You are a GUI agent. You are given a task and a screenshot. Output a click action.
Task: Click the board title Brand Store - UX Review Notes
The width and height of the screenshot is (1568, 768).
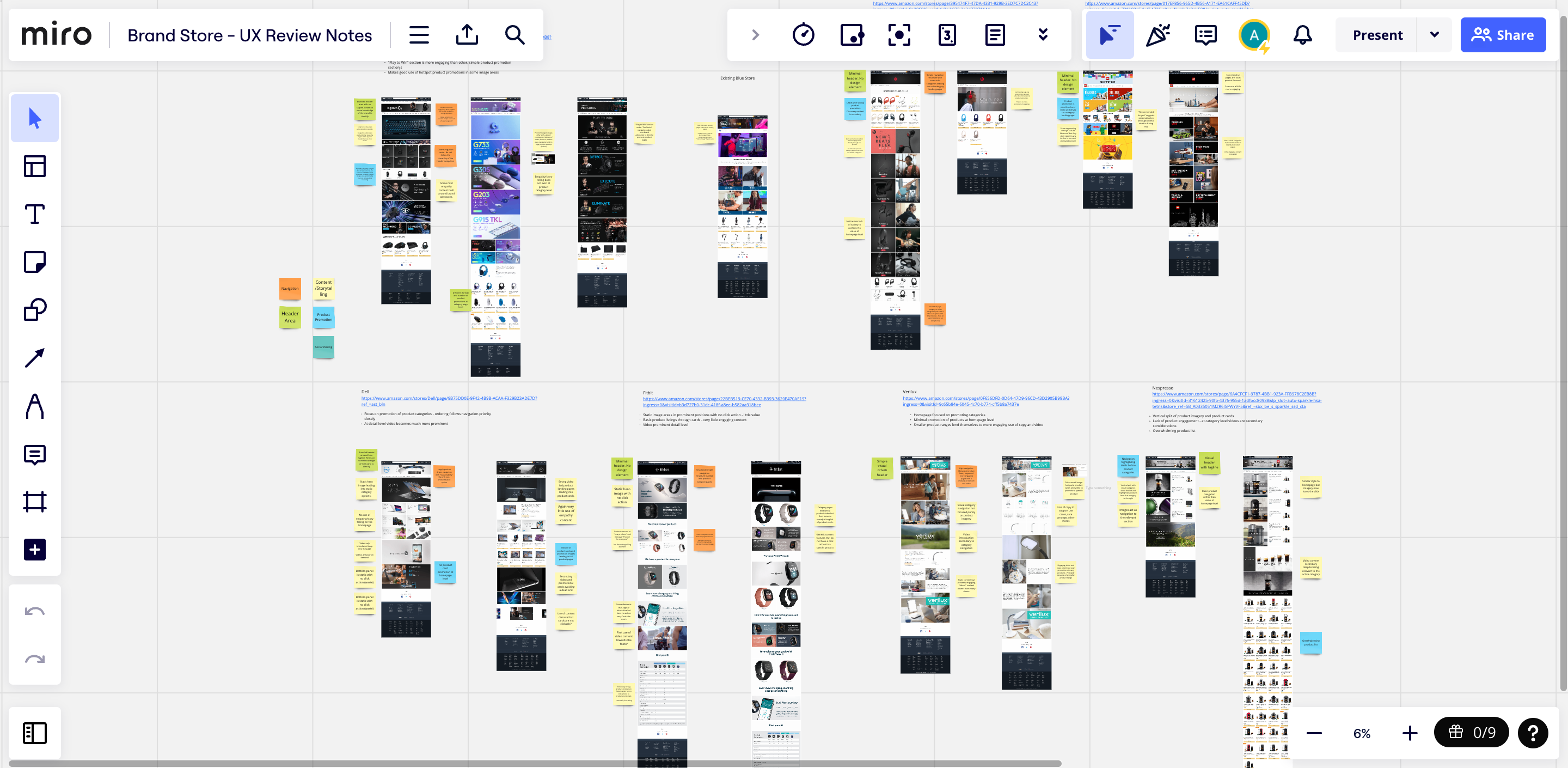(249, 35)
